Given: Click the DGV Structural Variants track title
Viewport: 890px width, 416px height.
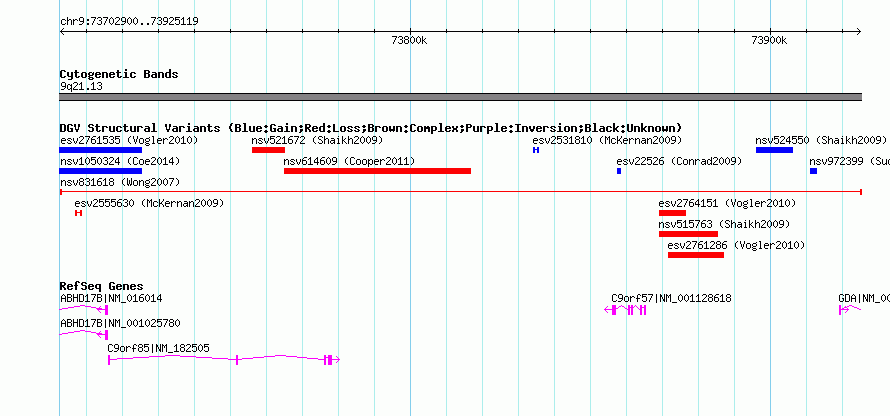Looking at the screenshot, I should [371, 128].
